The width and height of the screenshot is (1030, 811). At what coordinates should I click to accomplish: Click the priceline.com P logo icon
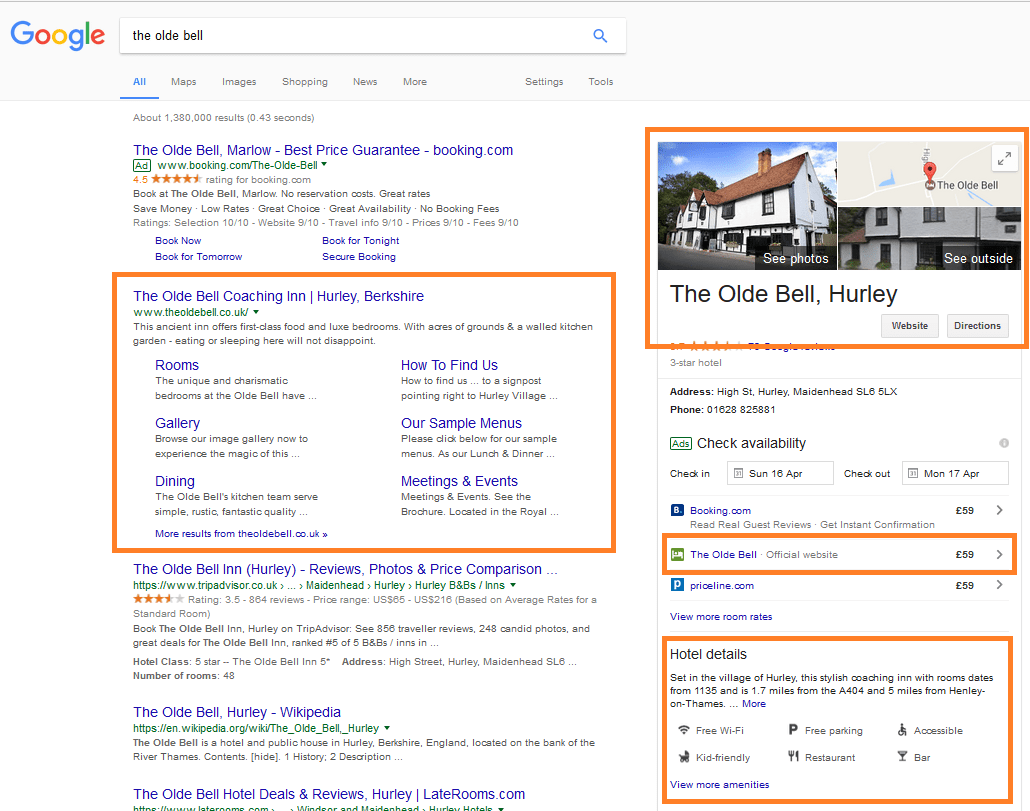click(677, 584)
